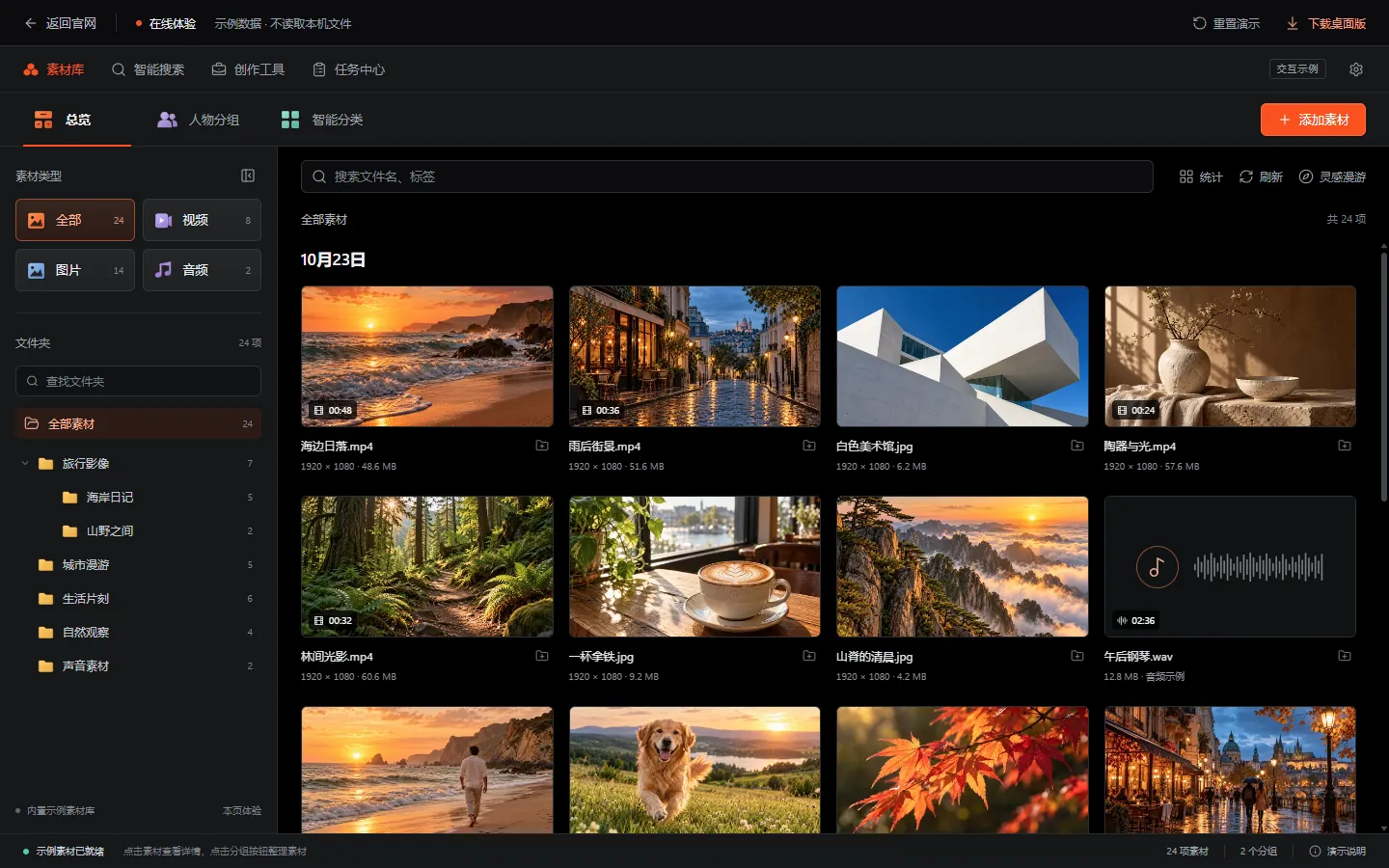This screenshot has height=868, width=1389.
Task: Open the 智能搜索 menu item
Action: [x=148, y=69]
